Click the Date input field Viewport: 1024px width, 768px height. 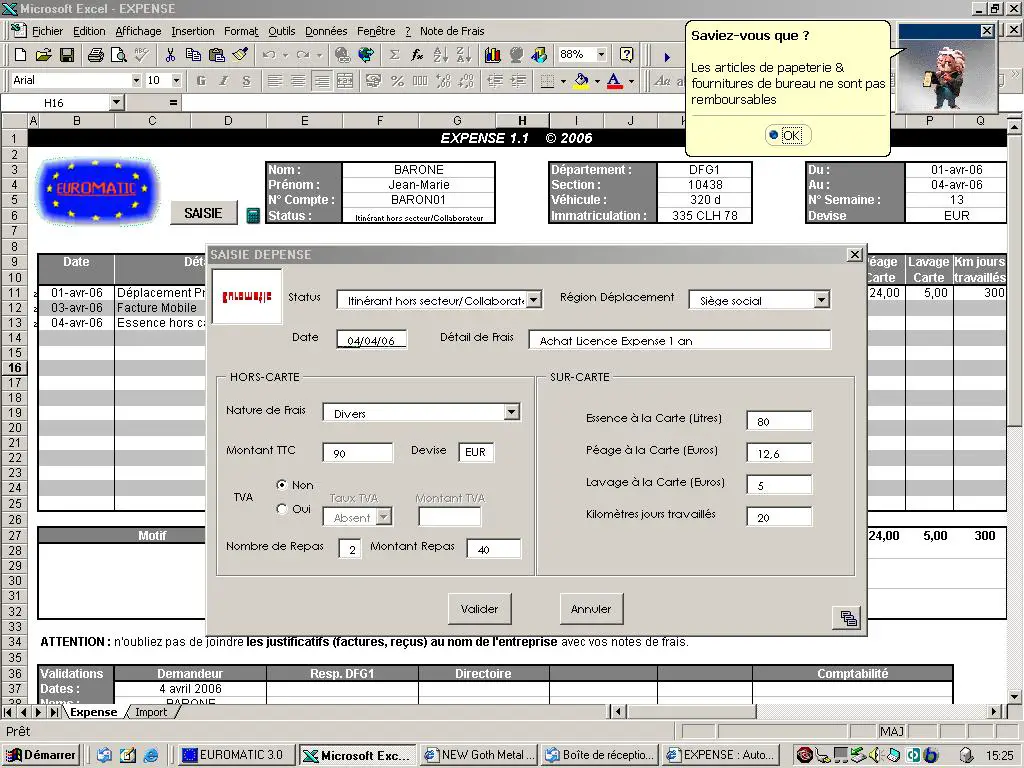coord(371,340)
